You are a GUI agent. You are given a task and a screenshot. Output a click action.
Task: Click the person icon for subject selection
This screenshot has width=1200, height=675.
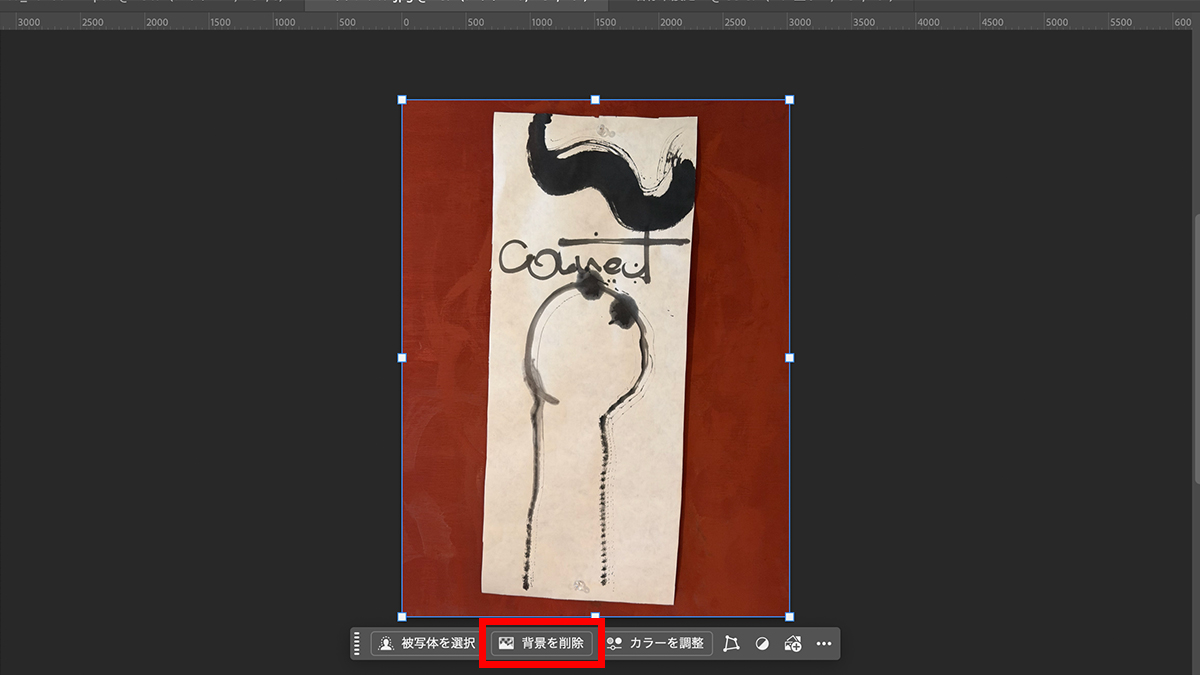pos(384,643)
